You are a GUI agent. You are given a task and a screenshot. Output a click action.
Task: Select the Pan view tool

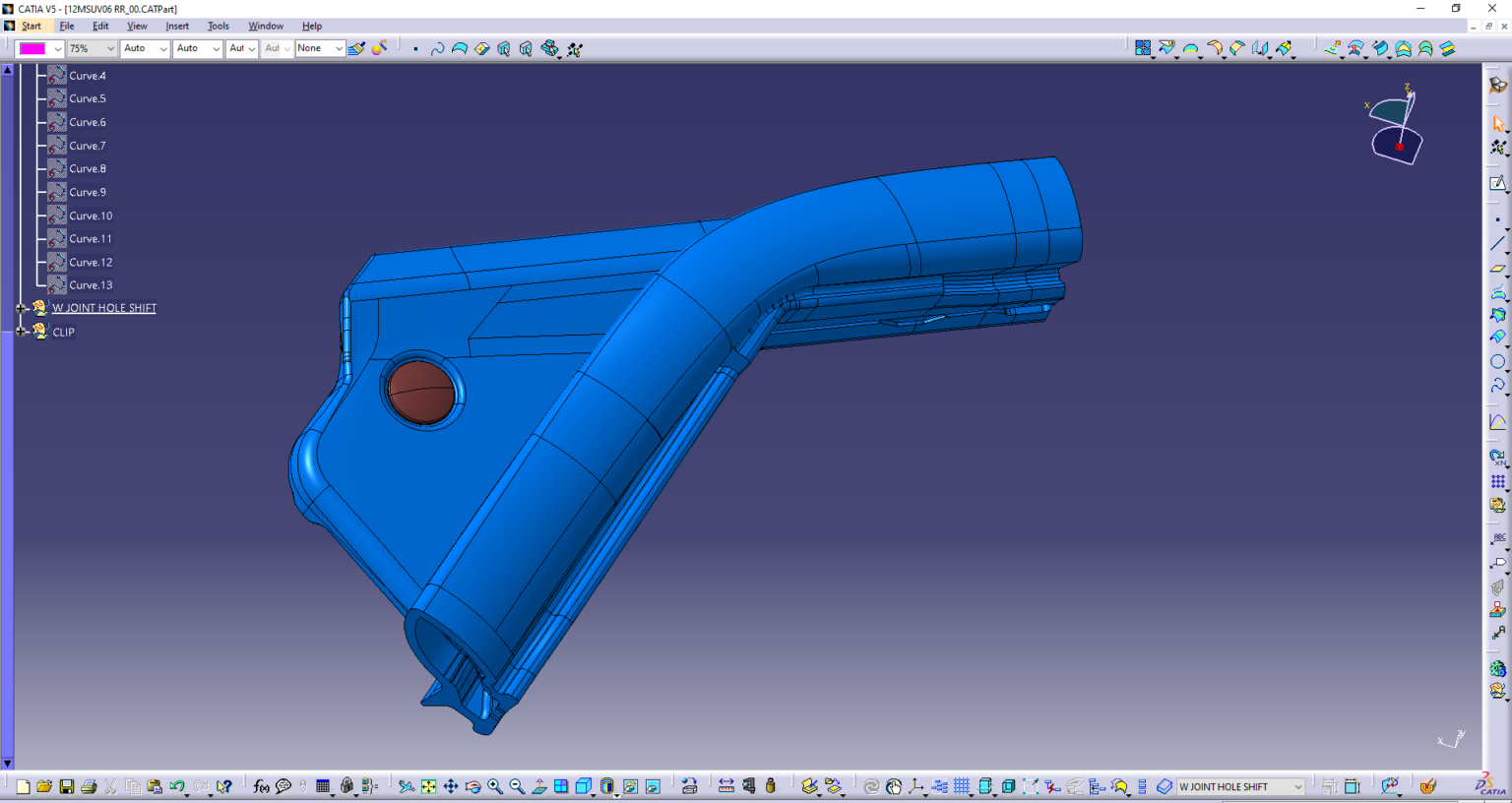(451, 786)
